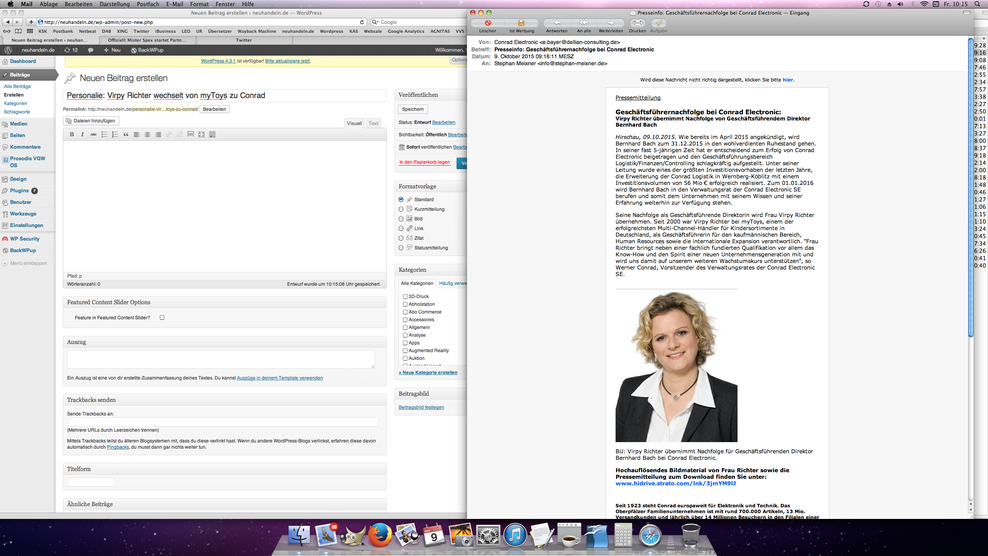Mark message as junk with Ist Werbung
This screenshot has width=988, height=556.
tap(521, 23)
